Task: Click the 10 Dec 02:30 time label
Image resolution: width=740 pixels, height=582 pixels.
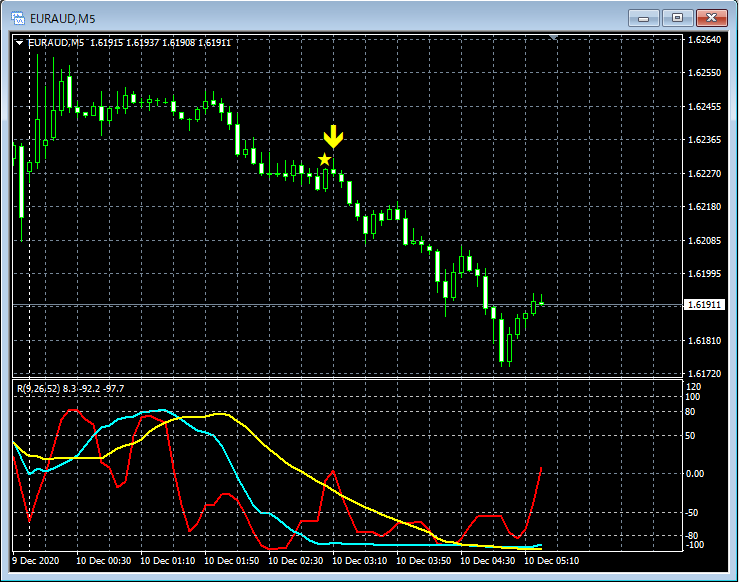Action: pos(295,562)
